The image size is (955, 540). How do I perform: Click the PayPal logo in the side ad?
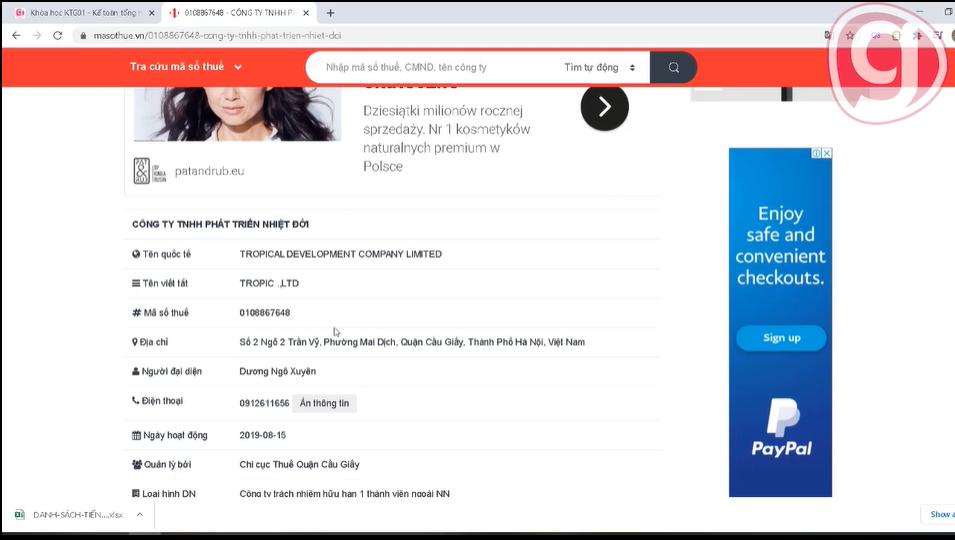coord(781,427)
